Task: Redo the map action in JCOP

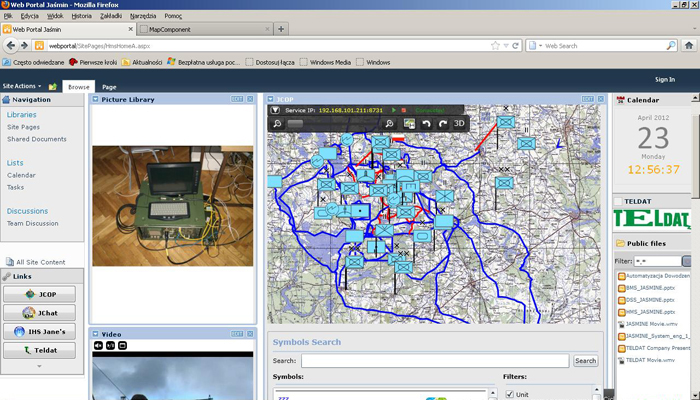Action: pyautogui.click(x=442, y=124)
